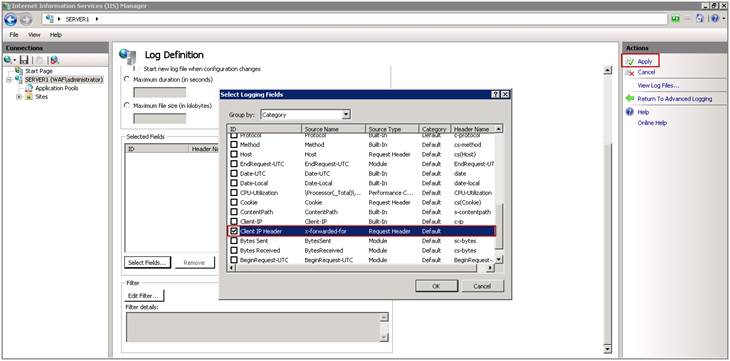Check the Bytes Sent field

pos(234,241)
